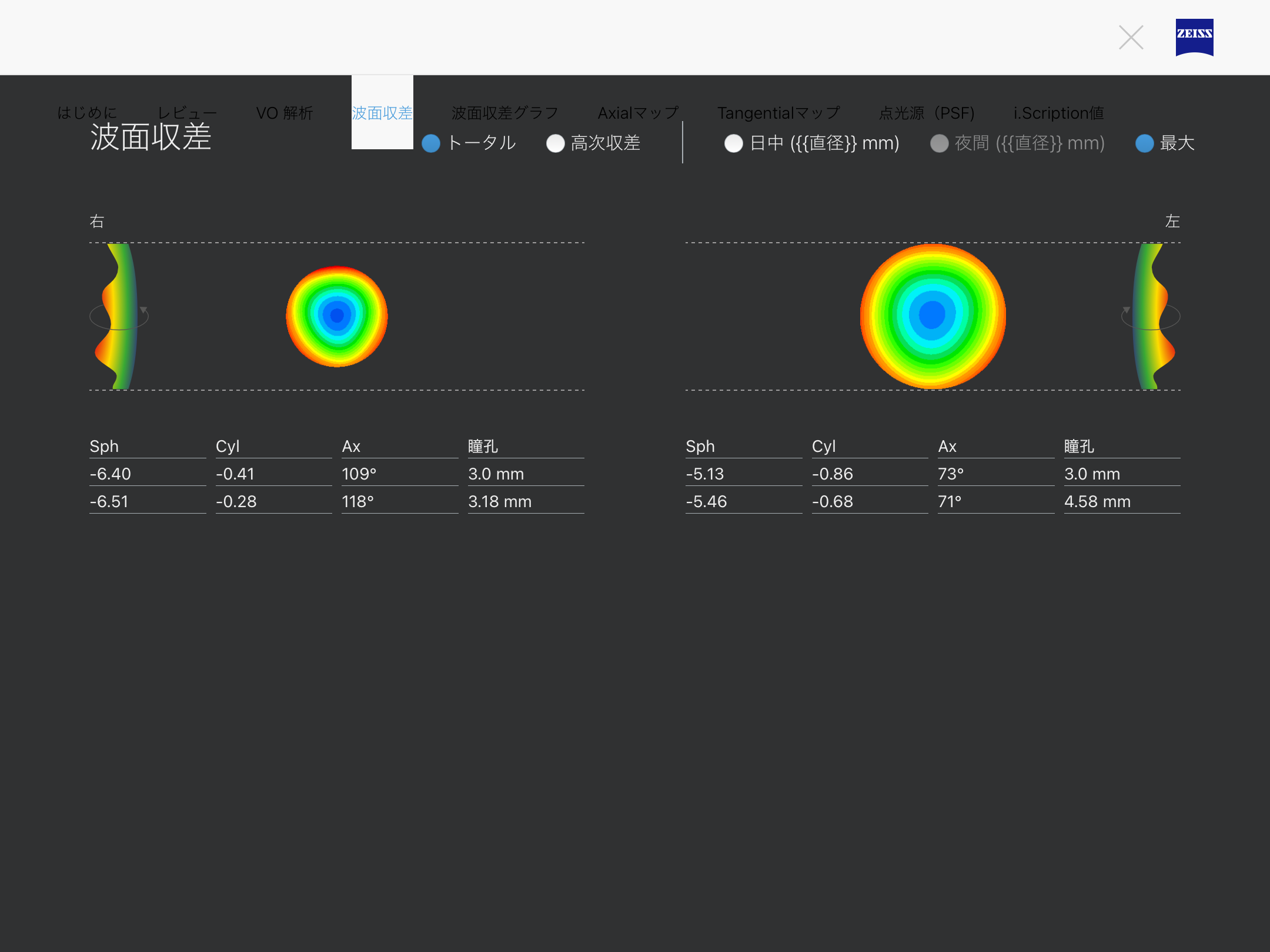Click the left eye rotation arrow

pyautogui.click(x=1126, y=310)
